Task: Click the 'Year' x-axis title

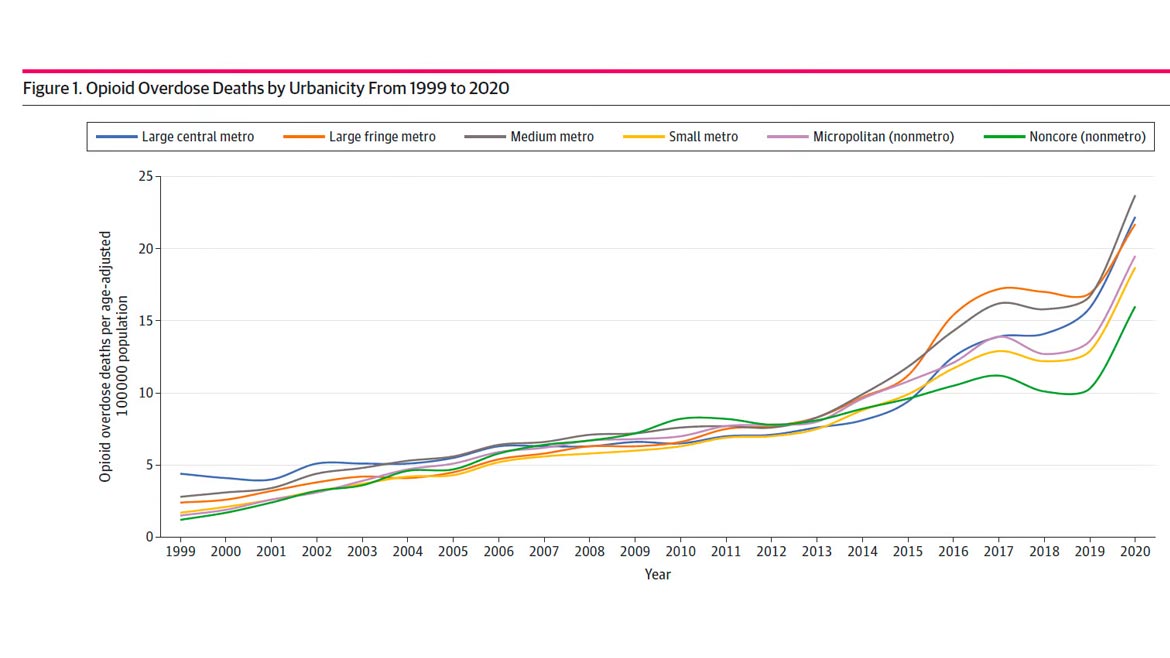Action: [x=658, y=575]
